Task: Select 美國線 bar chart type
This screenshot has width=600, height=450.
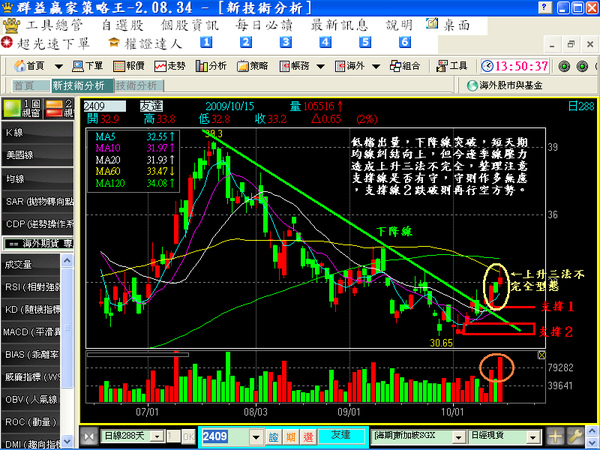Action: (x=38, y=155)
